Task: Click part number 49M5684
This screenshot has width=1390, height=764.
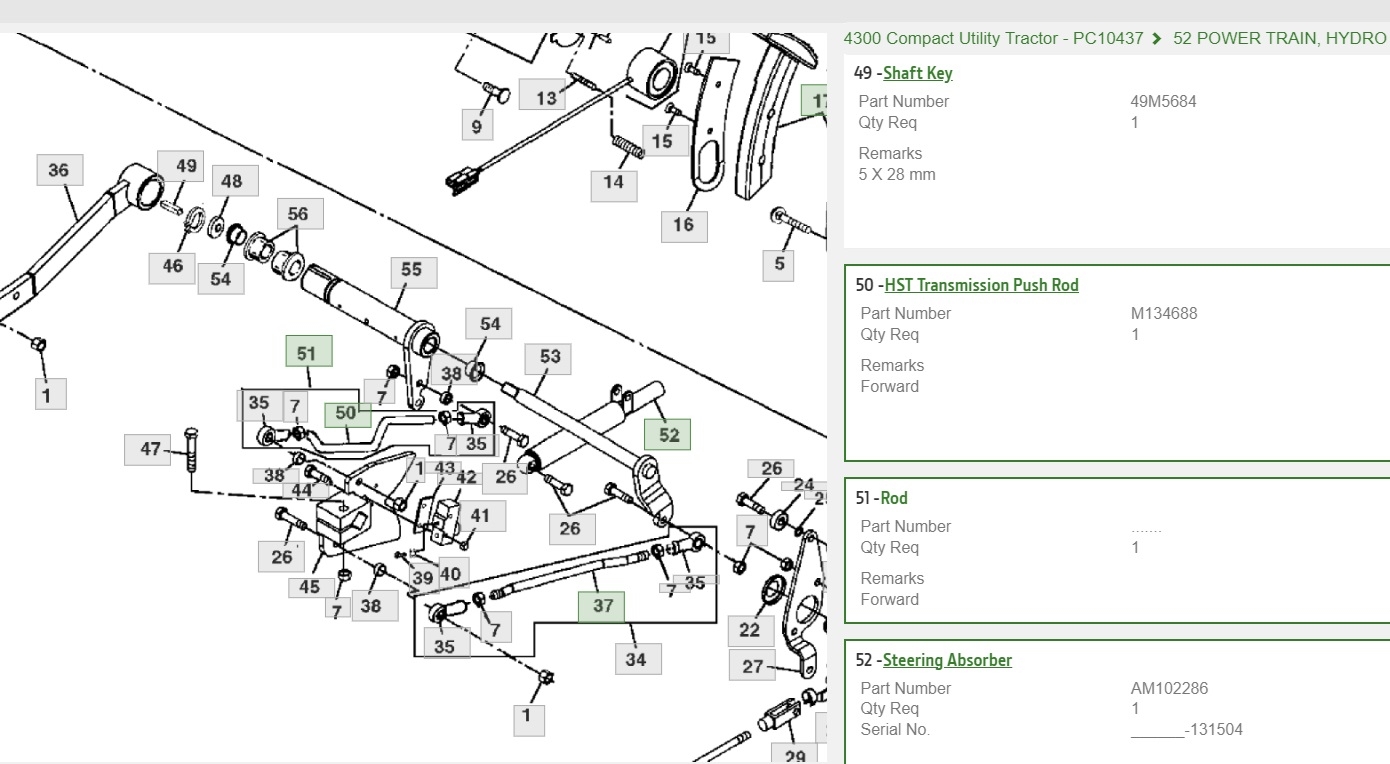Action: [x=1163, y=101]
